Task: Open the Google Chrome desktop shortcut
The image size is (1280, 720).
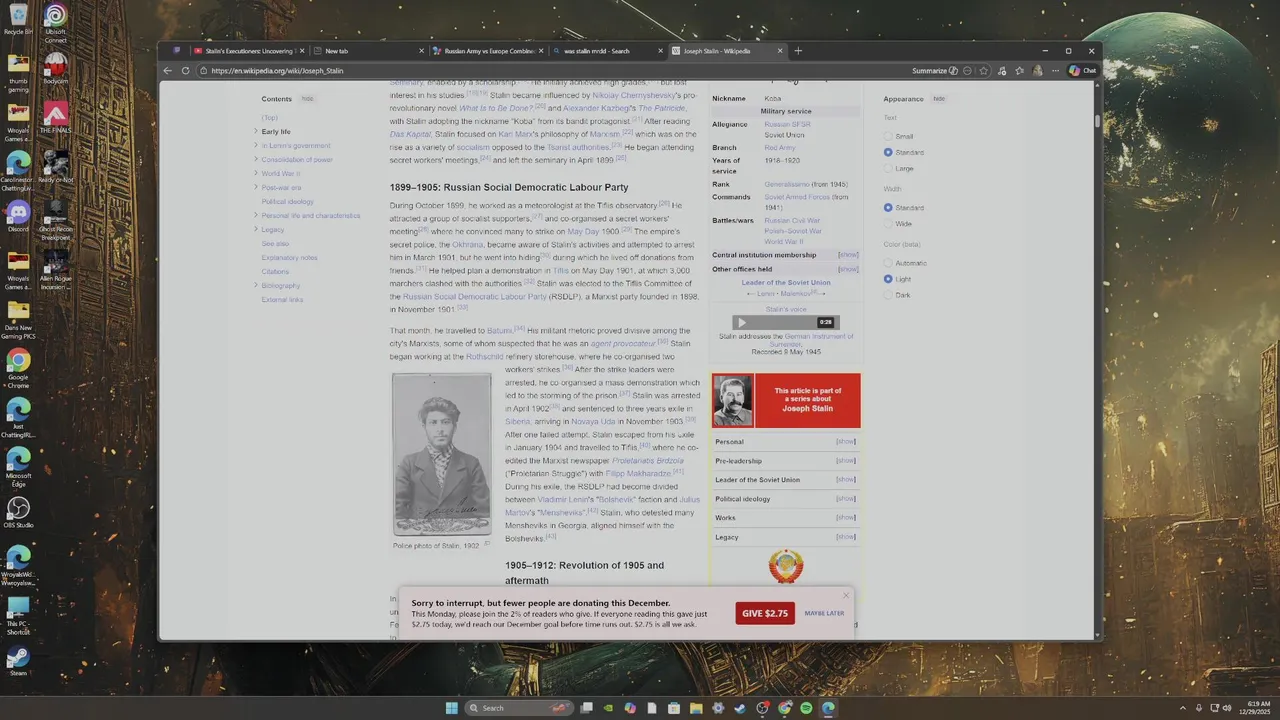Action: (x=18, y=366)
